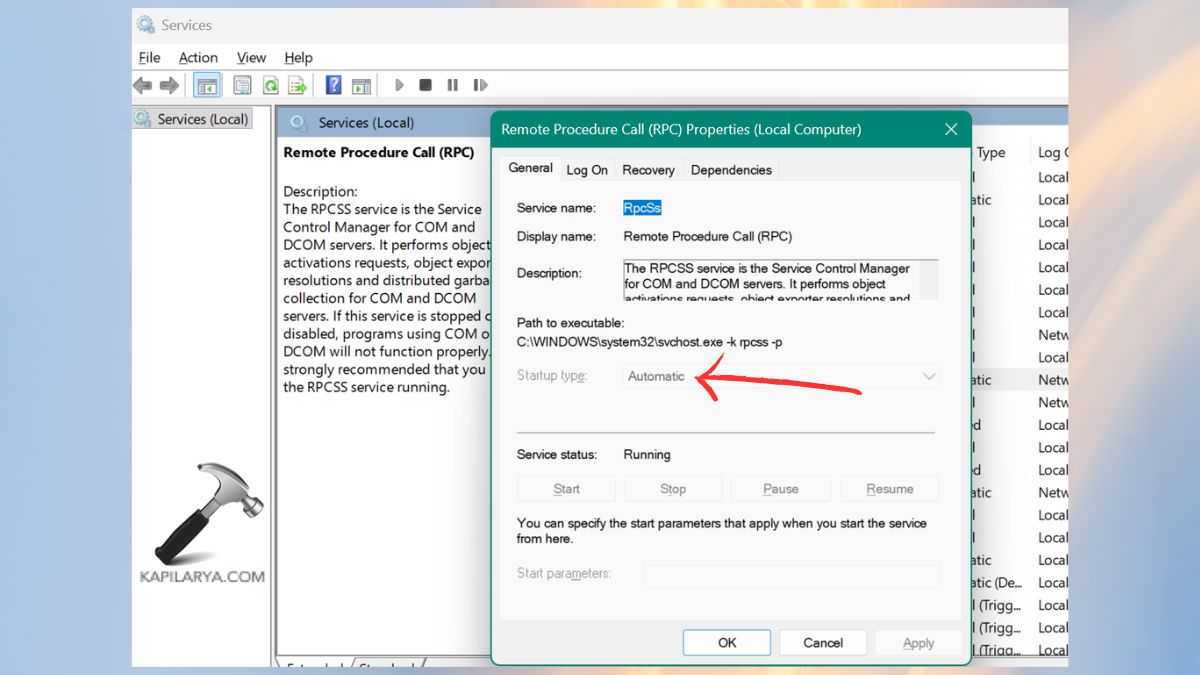Switch to the Dependencies tab
1200x675 pixels.
(x=731, y=170)
